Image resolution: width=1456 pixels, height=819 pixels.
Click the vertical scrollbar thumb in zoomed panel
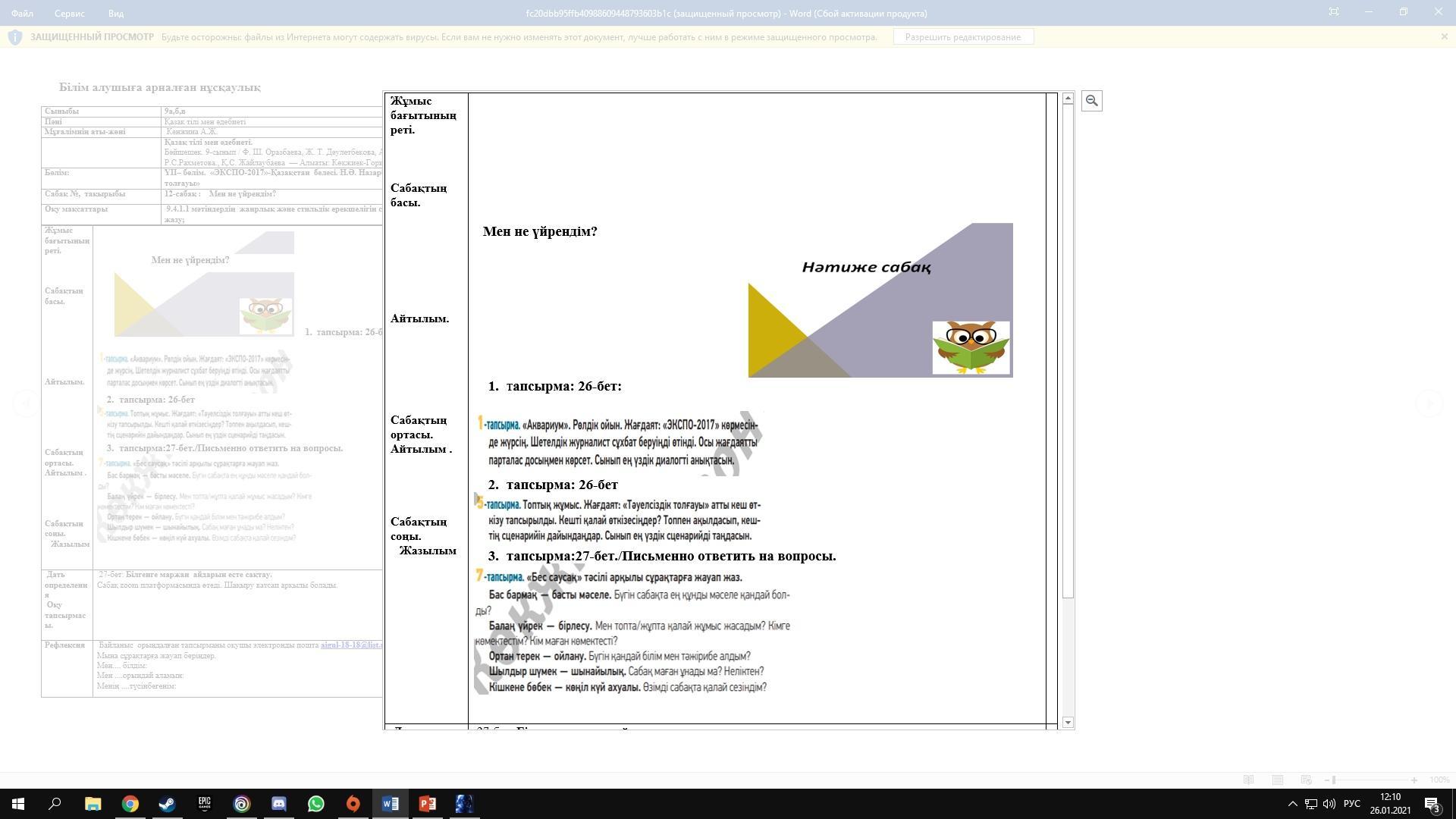pyautogui.click(x=1068, y=352)
